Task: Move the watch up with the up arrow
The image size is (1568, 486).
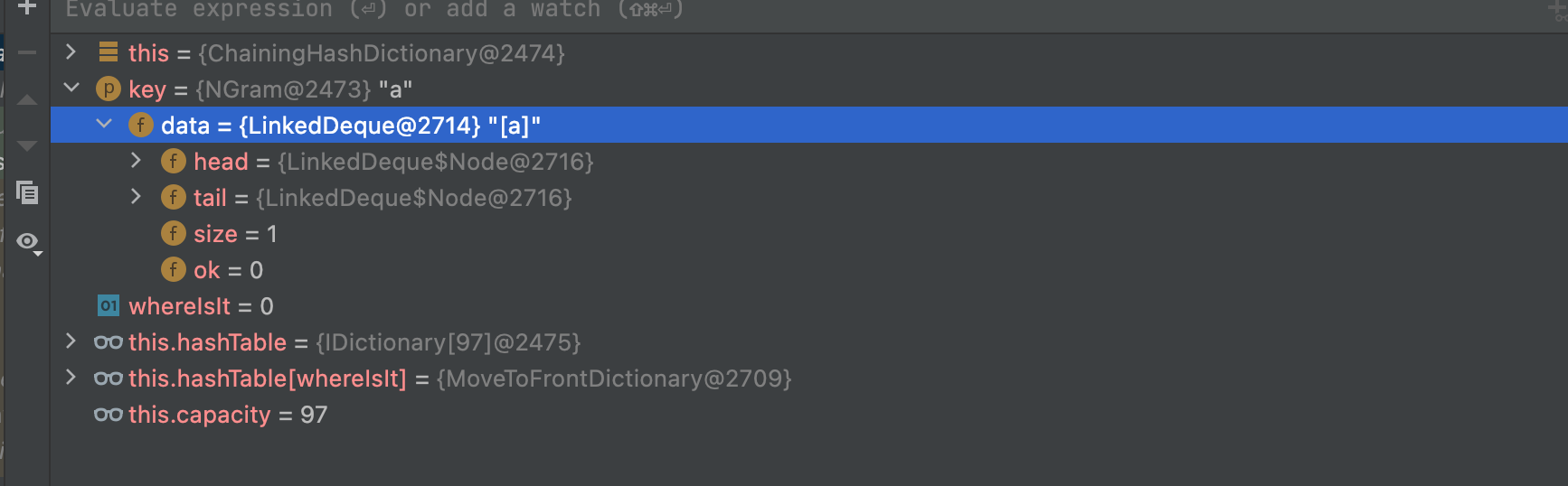Action: tap(27, 100)
